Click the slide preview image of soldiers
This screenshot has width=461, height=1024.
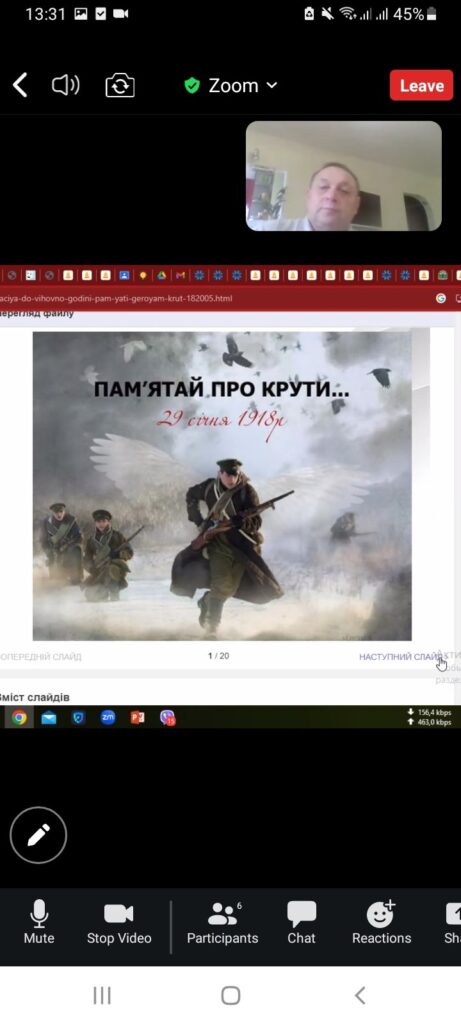coord(222,486)
